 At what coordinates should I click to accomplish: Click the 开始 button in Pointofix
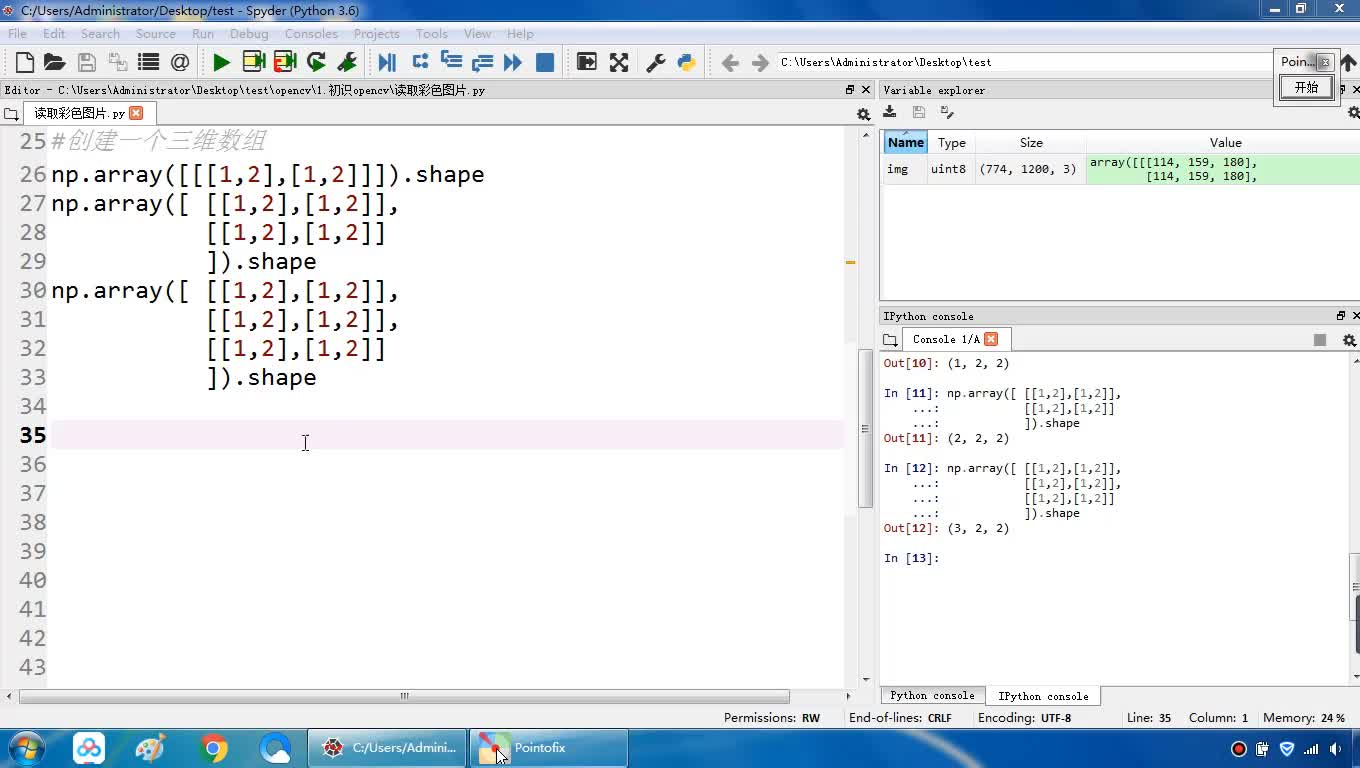[x=1306, y=87]
